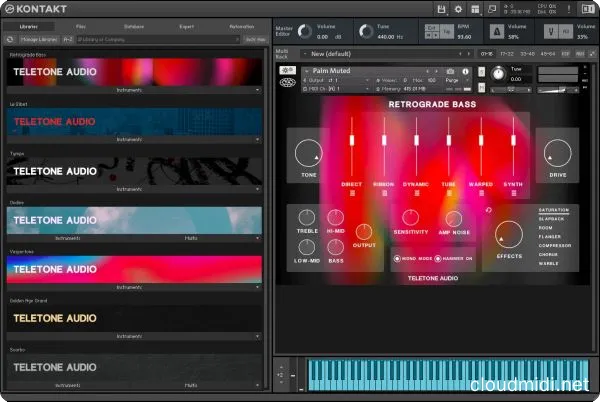
Task: Click the menu icon under DYNAMIC
Action: point(417,193)
